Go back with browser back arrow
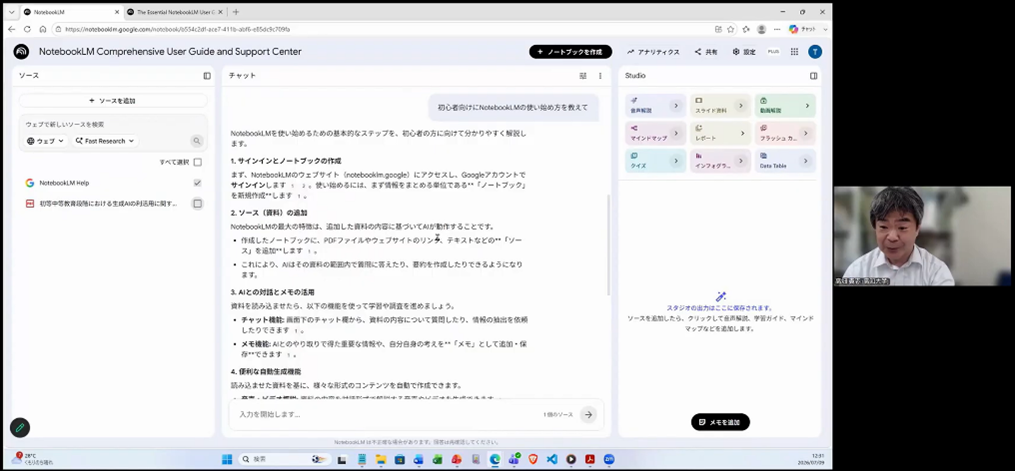 pos(11,29)
